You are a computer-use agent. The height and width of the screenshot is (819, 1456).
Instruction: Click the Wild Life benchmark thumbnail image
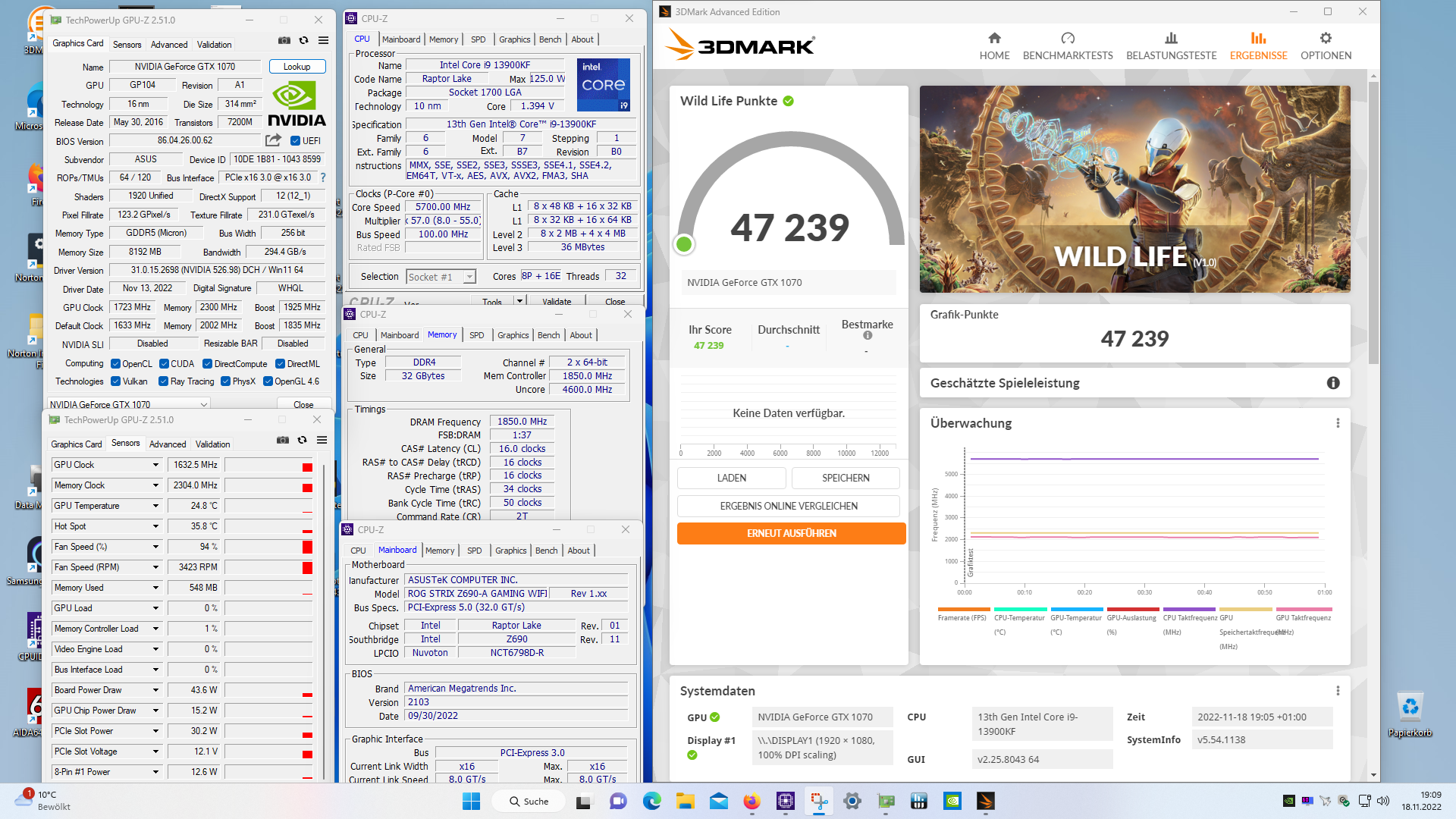click(x=1134, y=189)
